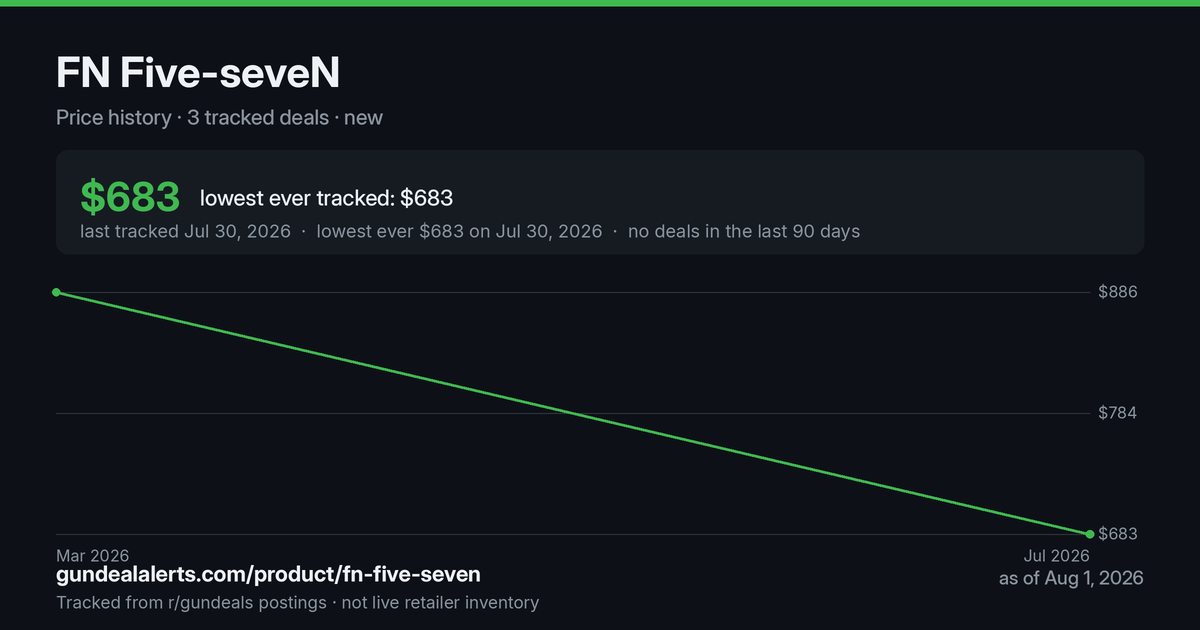Click 'lowest ever tracked: $683' text

tap(326, 198)
